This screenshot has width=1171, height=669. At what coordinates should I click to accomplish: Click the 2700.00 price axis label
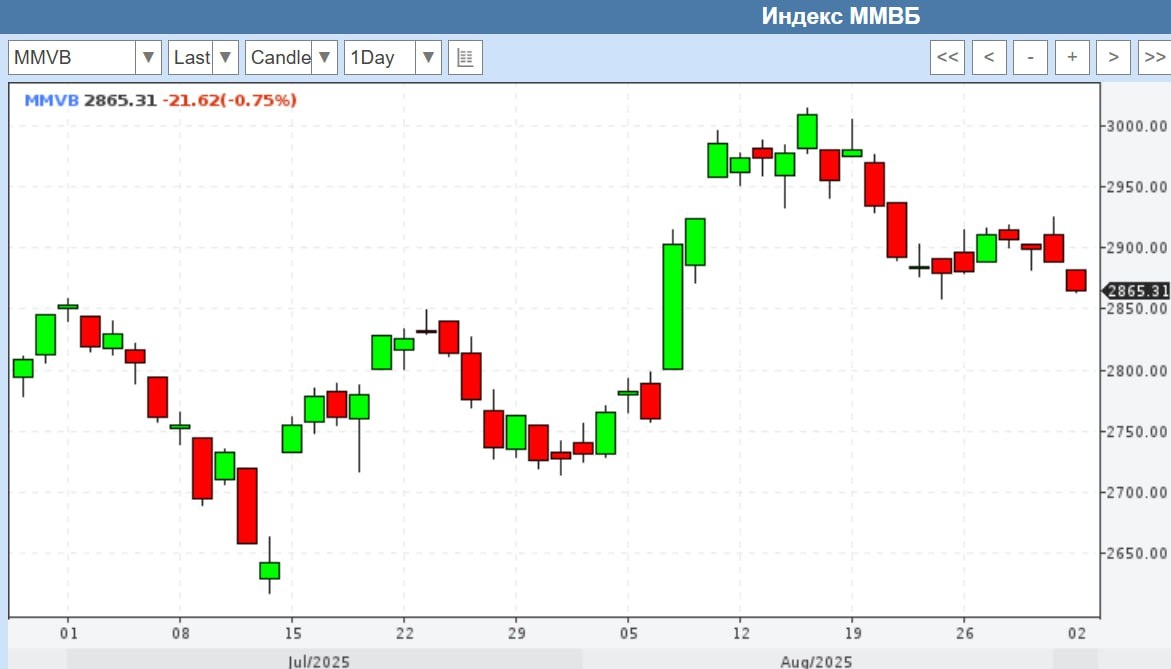(1137, 493)
